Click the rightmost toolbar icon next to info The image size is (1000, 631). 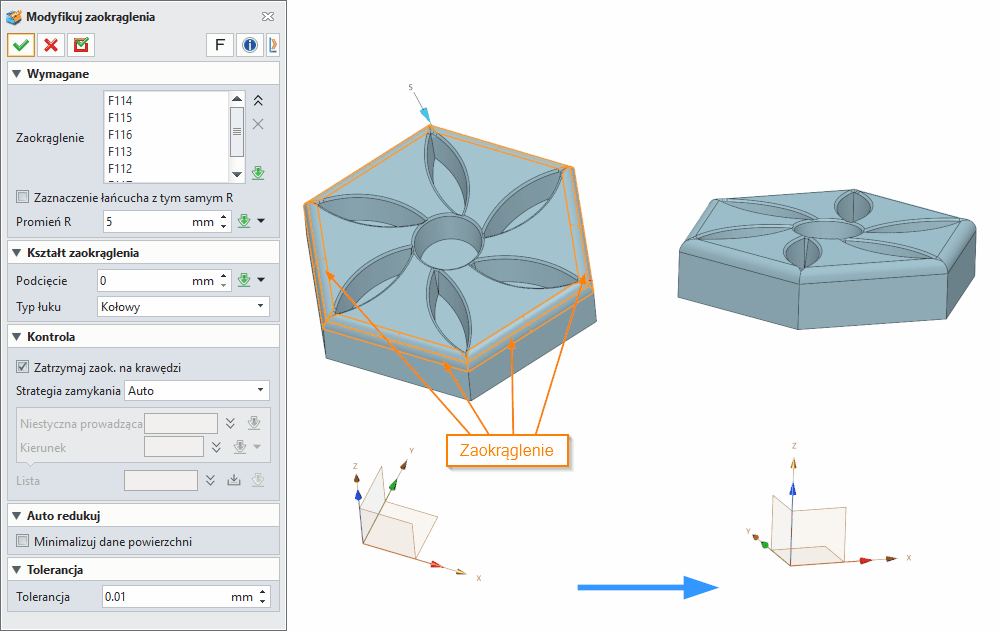click(273, 44)
